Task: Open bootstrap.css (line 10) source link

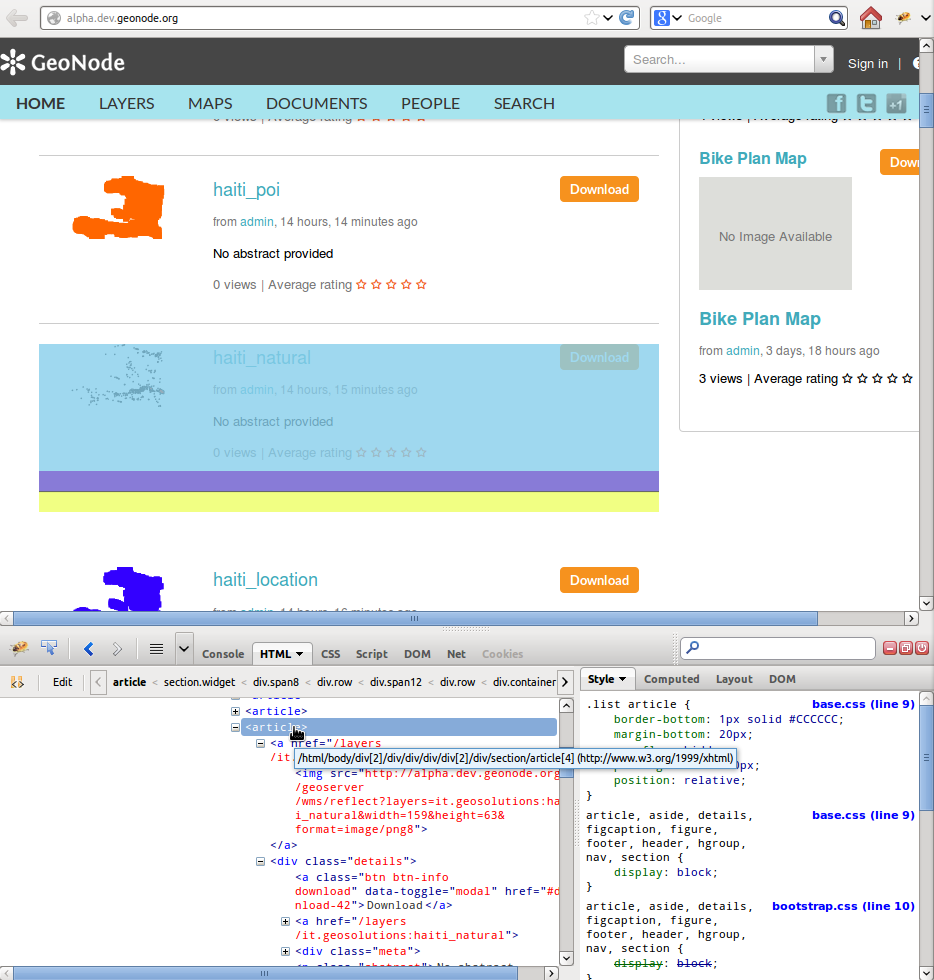Action: pos(843,906)
